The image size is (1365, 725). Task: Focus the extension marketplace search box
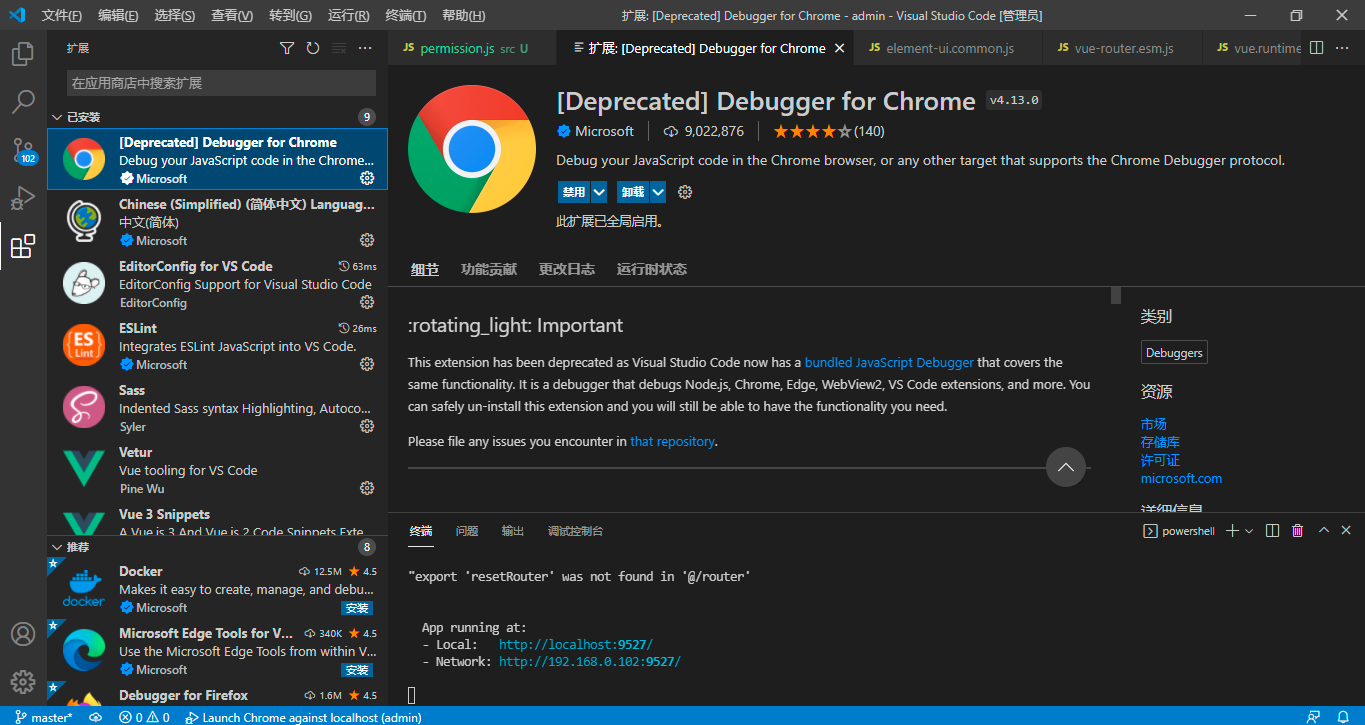221,83
